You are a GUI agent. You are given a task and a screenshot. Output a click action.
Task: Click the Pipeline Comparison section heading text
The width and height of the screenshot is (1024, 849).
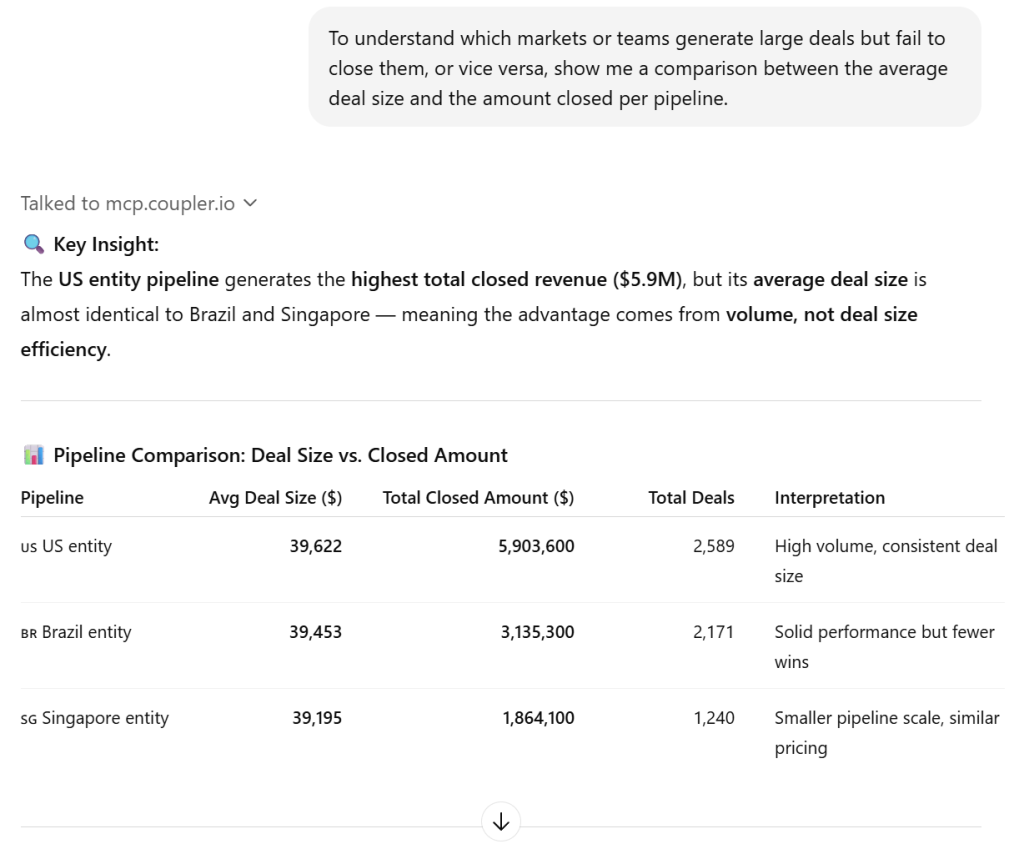280,456
